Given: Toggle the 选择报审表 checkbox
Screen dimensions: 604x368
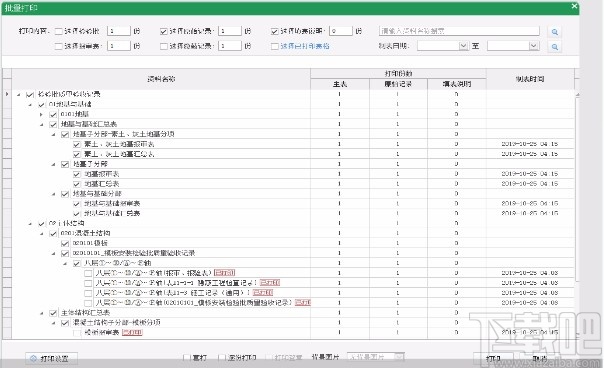Looking at the screenshot, I should (x=59, y=46).
